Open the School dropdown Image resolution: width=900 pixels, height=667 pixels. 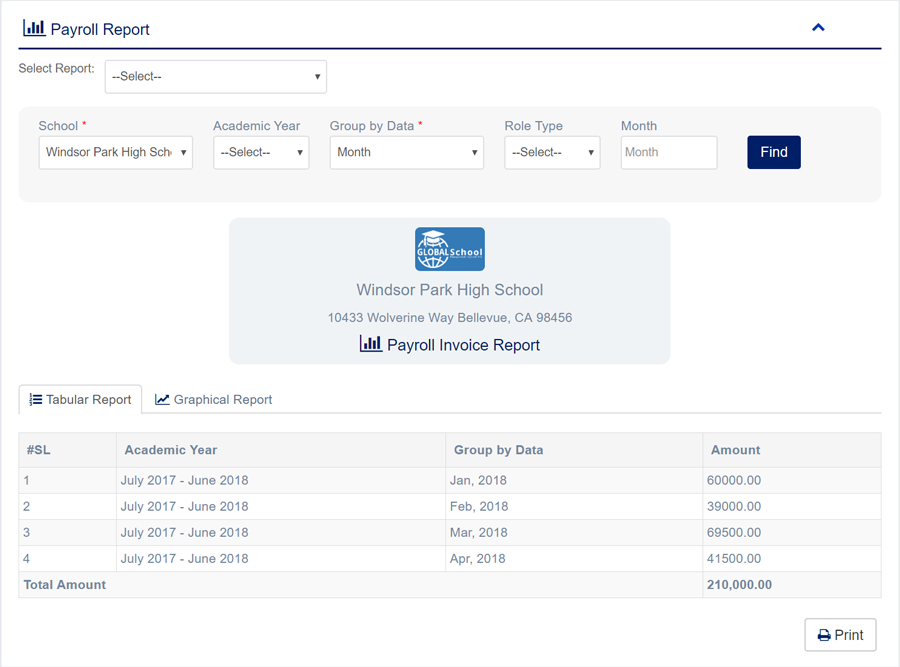tap(115, 152)
